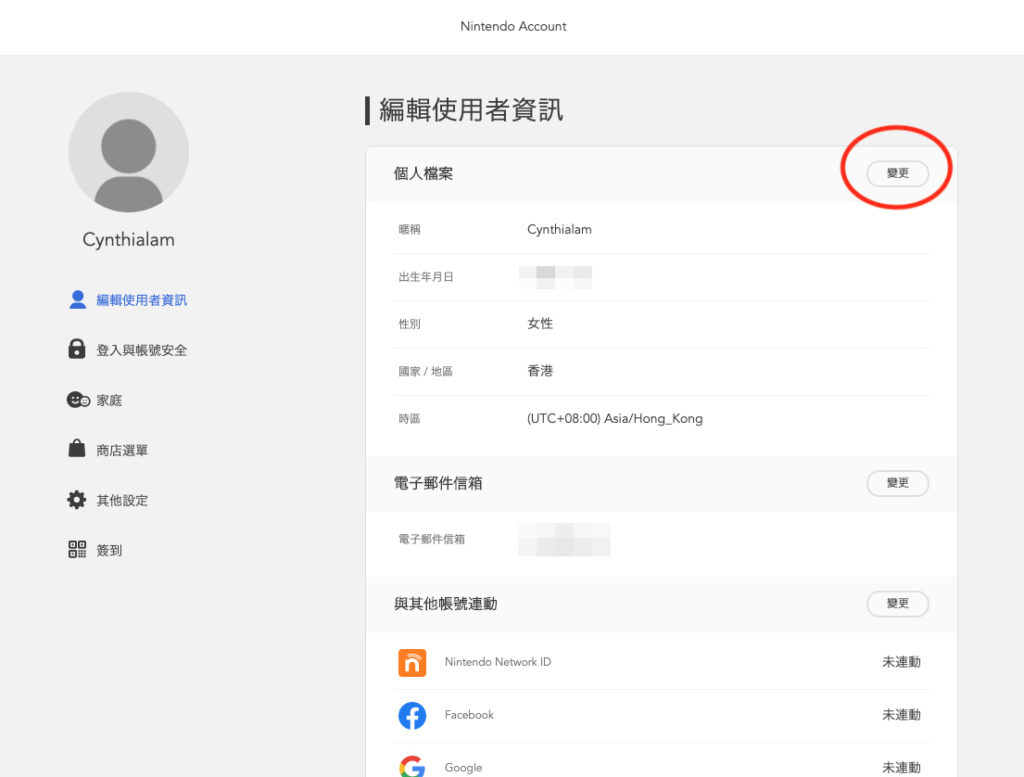
Task: Click the person icon beside 編輯使用者資訊
Action: click(x=78, y=300)
